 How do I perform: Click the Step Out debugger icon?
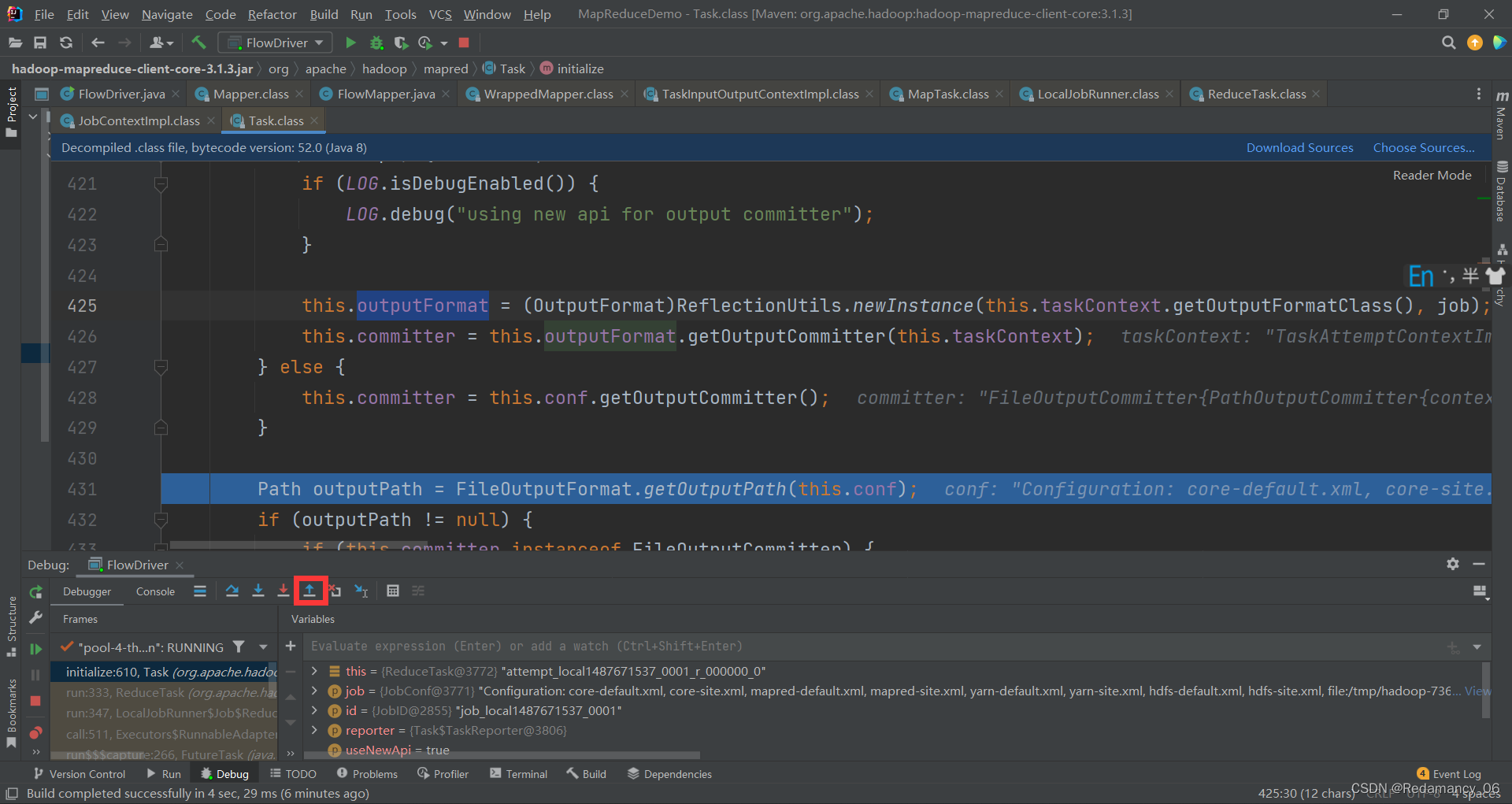(309, 591)
